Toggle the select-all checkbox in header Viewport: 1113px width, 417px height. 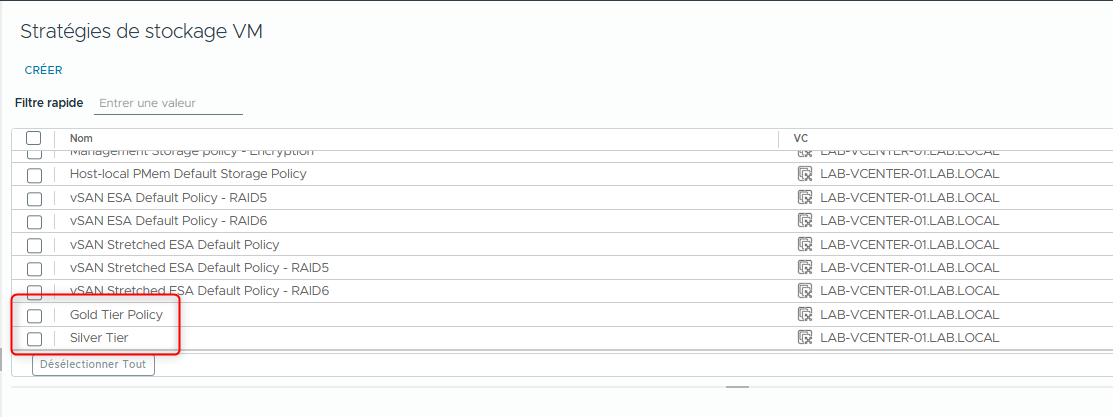pyautogui.click(x=34, y=138)
